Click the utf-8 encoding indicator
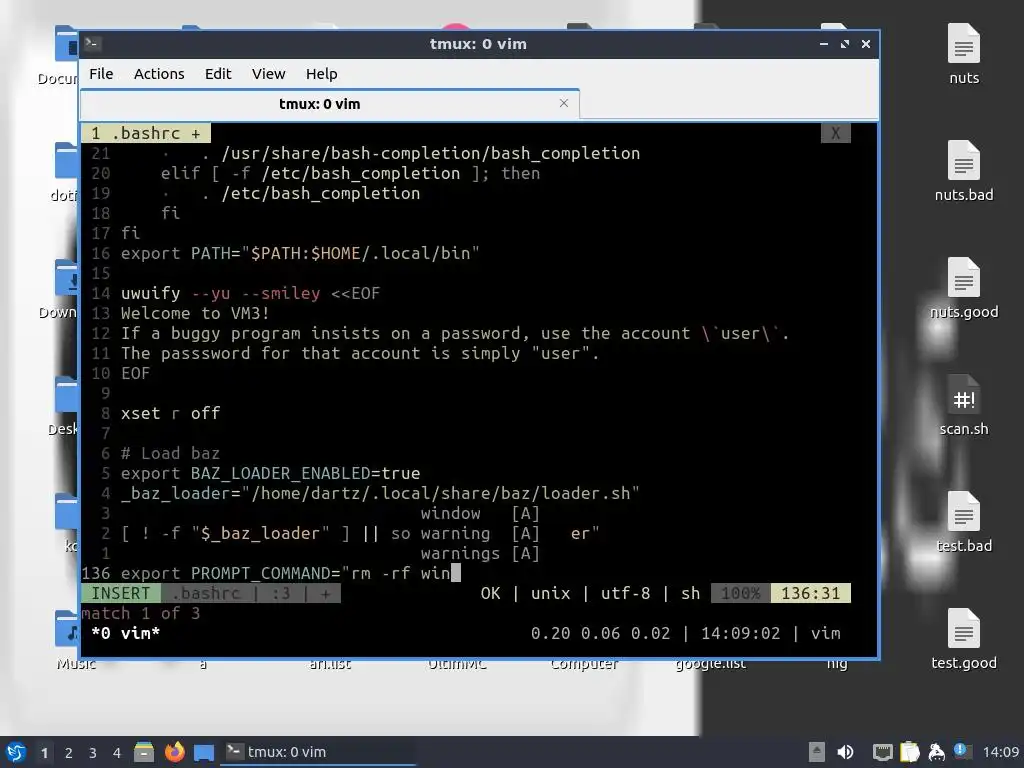The width and height of the screenshot is (1024, 768). coord(625,593)
